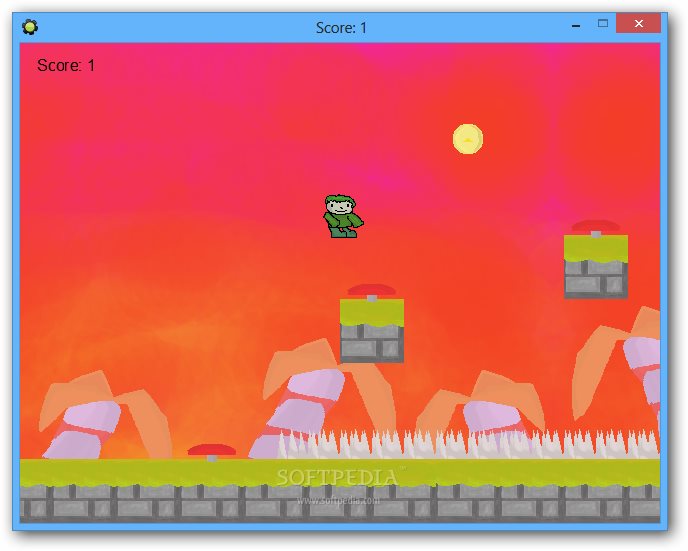Click the red mushroom on middle floating block

pyautogui.click(x=372, y=292)
